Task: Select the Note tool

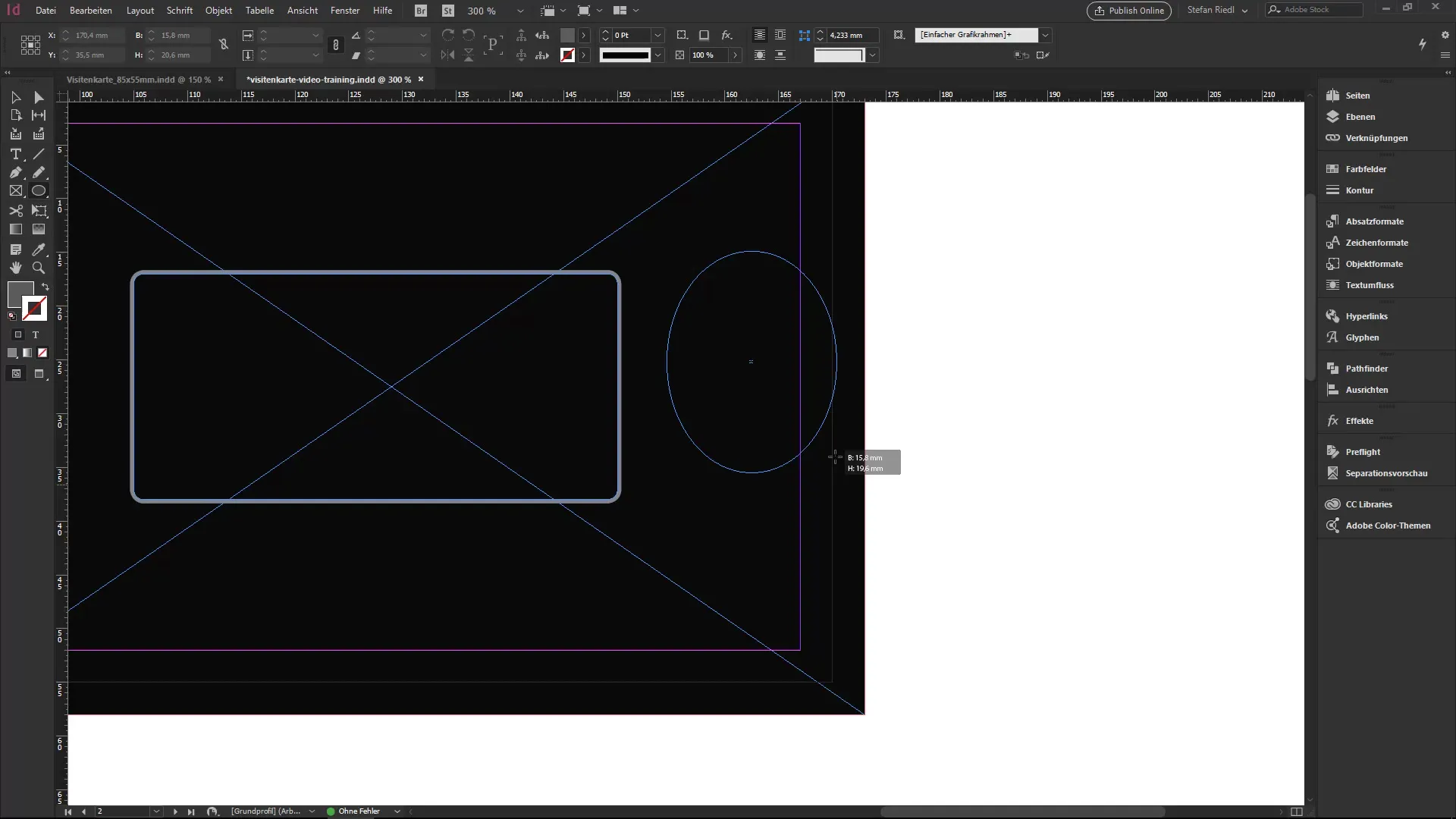Action: click(x=16, y=249)
